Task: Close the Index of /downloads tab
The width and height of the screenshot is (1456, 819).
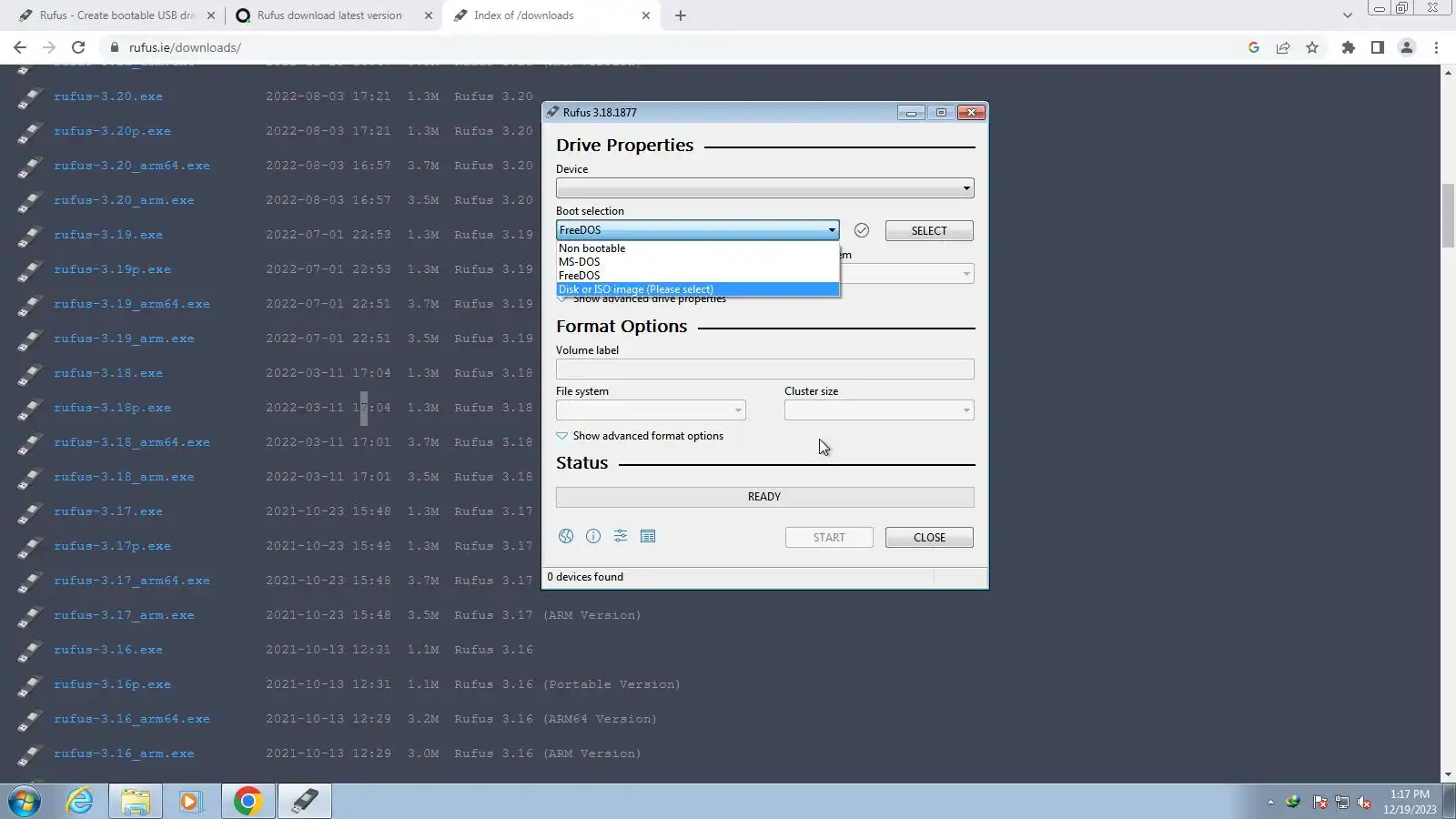Action: click(x=646, y=15)
